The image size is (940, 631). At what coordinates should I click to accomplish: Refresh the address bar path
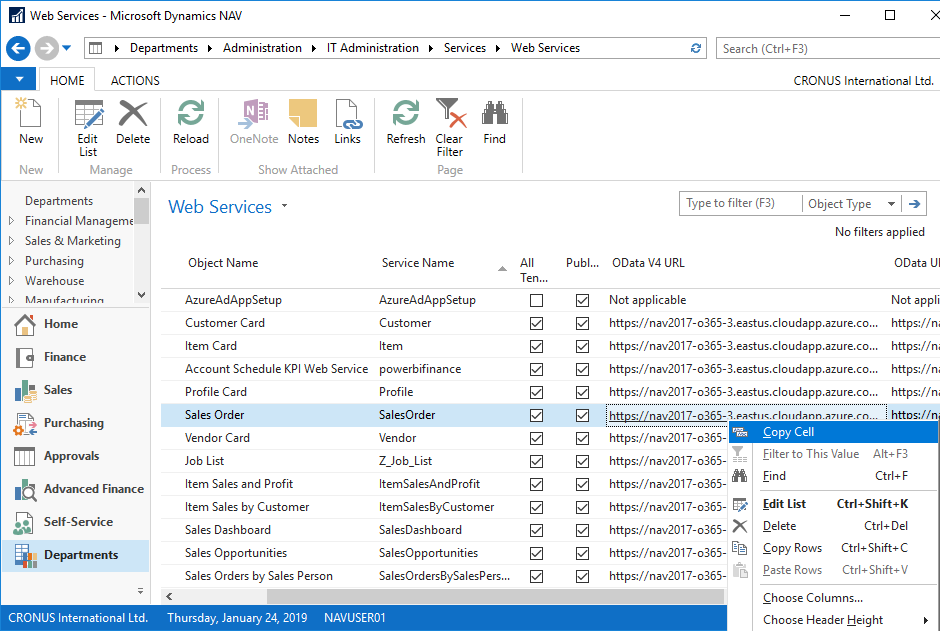695,48
